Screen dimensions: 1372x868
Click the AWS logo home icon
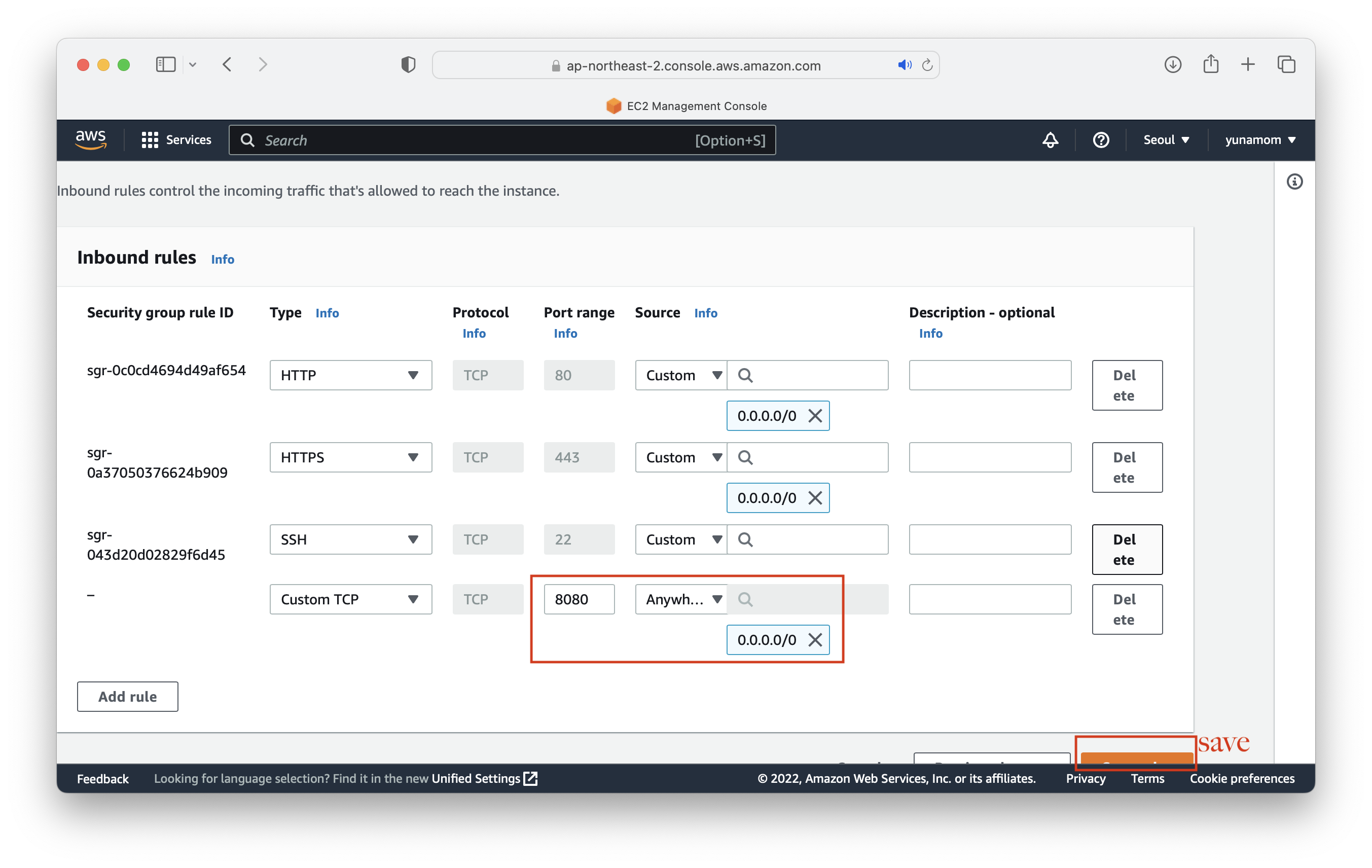91,139
